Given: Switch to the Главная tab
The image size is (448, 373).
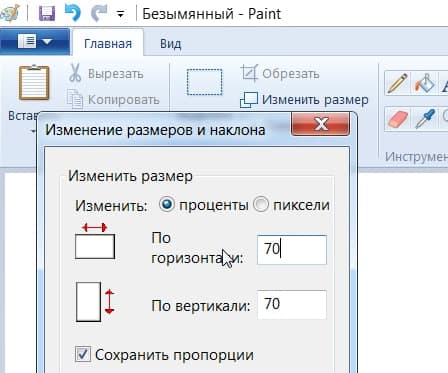Looking at the screenshot, I should 108,44.
